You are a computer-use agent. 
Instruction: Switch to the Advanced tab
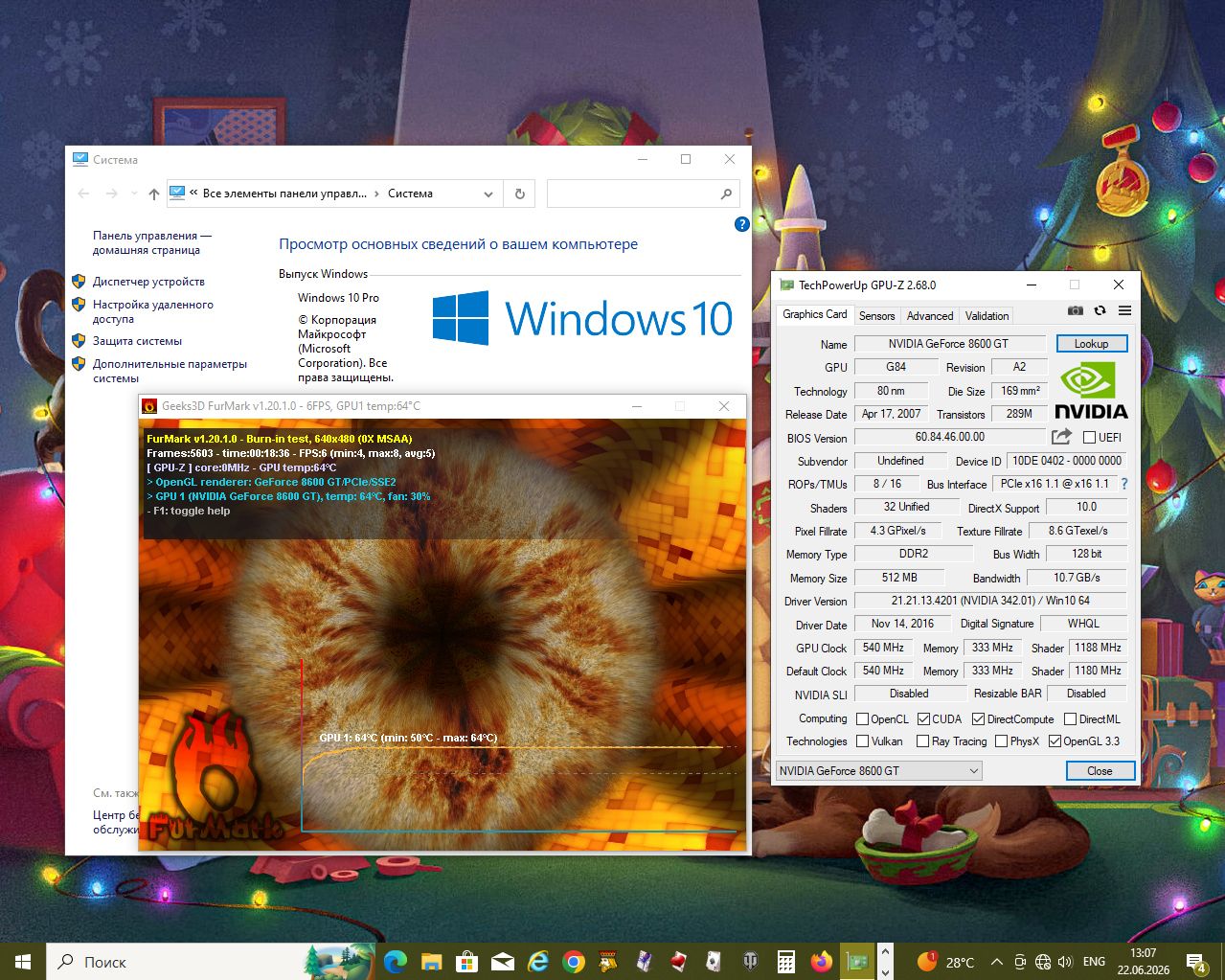point(930,315)
